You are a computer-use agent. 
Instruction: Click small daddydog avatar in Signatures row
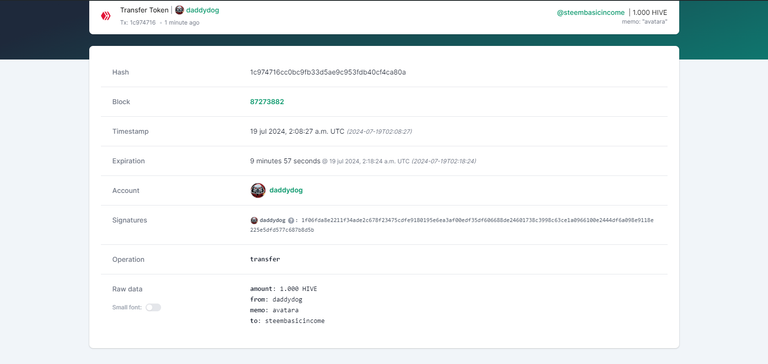254,220
